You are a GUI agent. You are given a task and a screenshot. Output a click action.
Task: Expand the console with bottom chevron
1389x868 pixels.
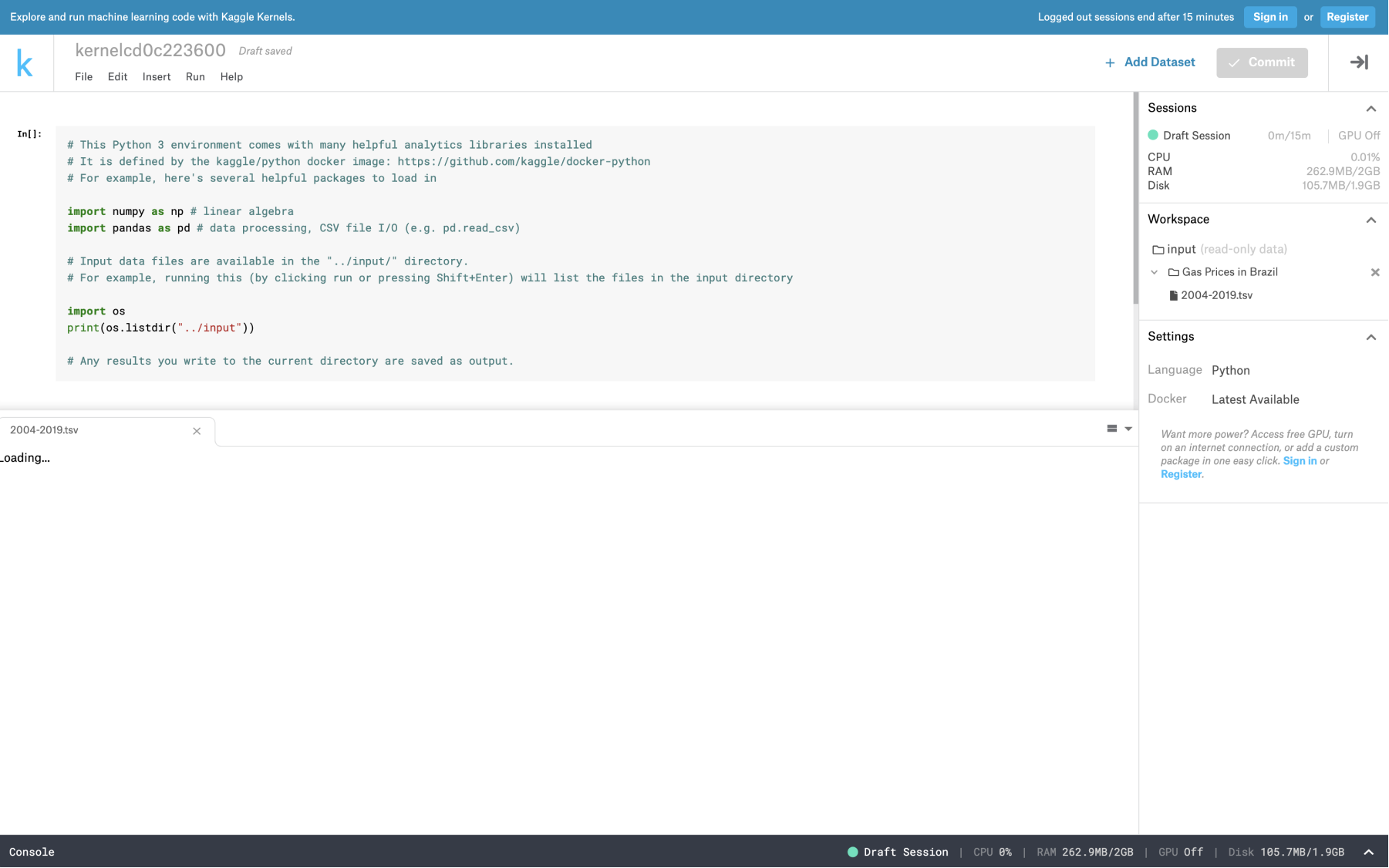1368,852
